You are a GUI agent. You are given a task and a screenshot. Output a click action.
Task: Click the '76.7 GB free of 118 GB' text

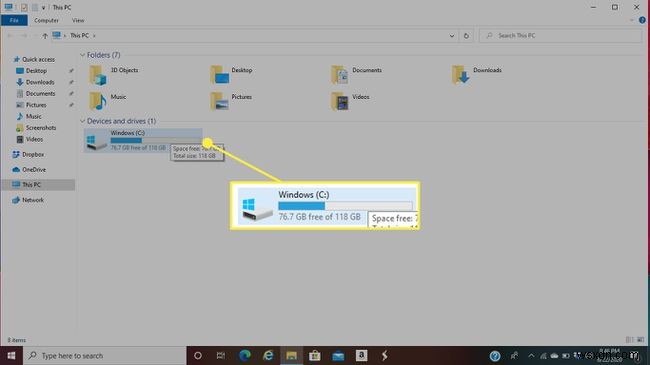[x=138, y=148]
